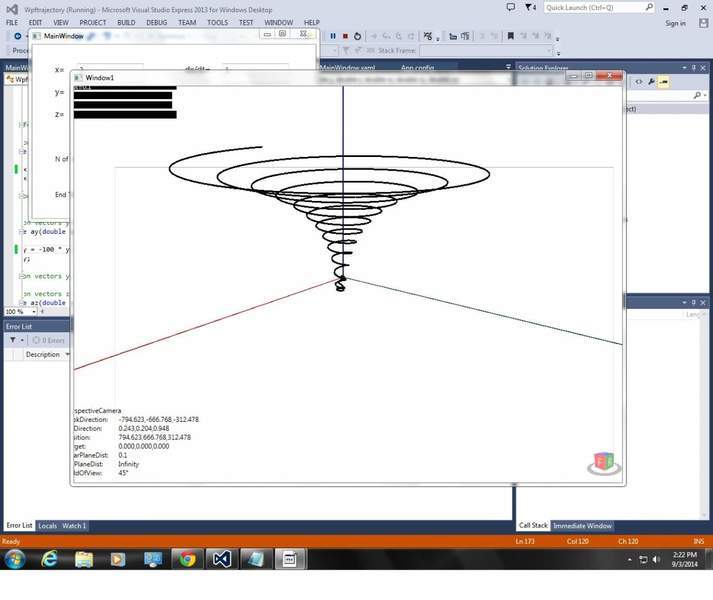Pause debugging with the Break All button
The height and width of the screenshot is (600, 713).
pos(333,36)
